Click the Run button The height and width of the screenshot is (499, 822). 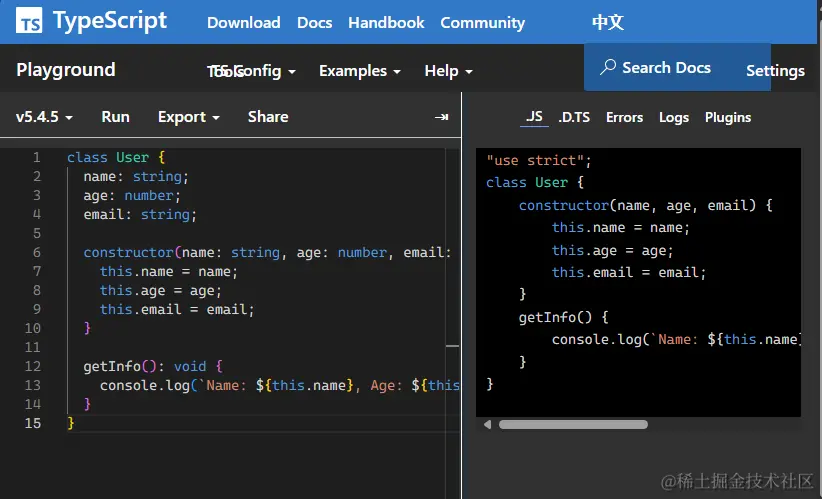115,116
